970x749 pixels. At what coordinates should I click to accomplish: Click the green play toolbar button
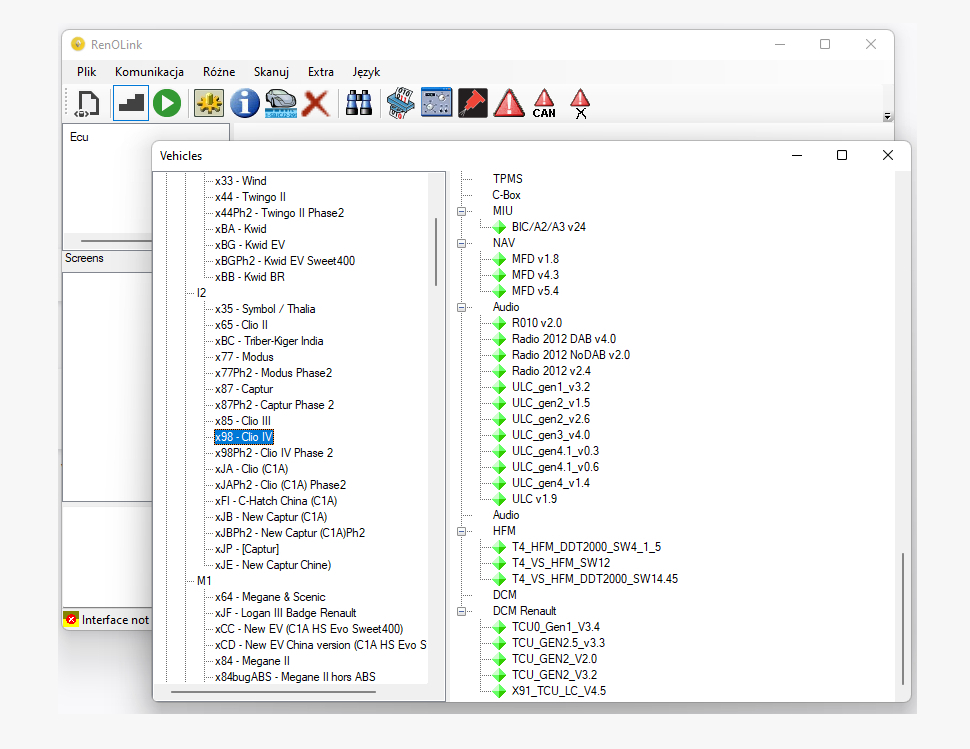[167, 103]
